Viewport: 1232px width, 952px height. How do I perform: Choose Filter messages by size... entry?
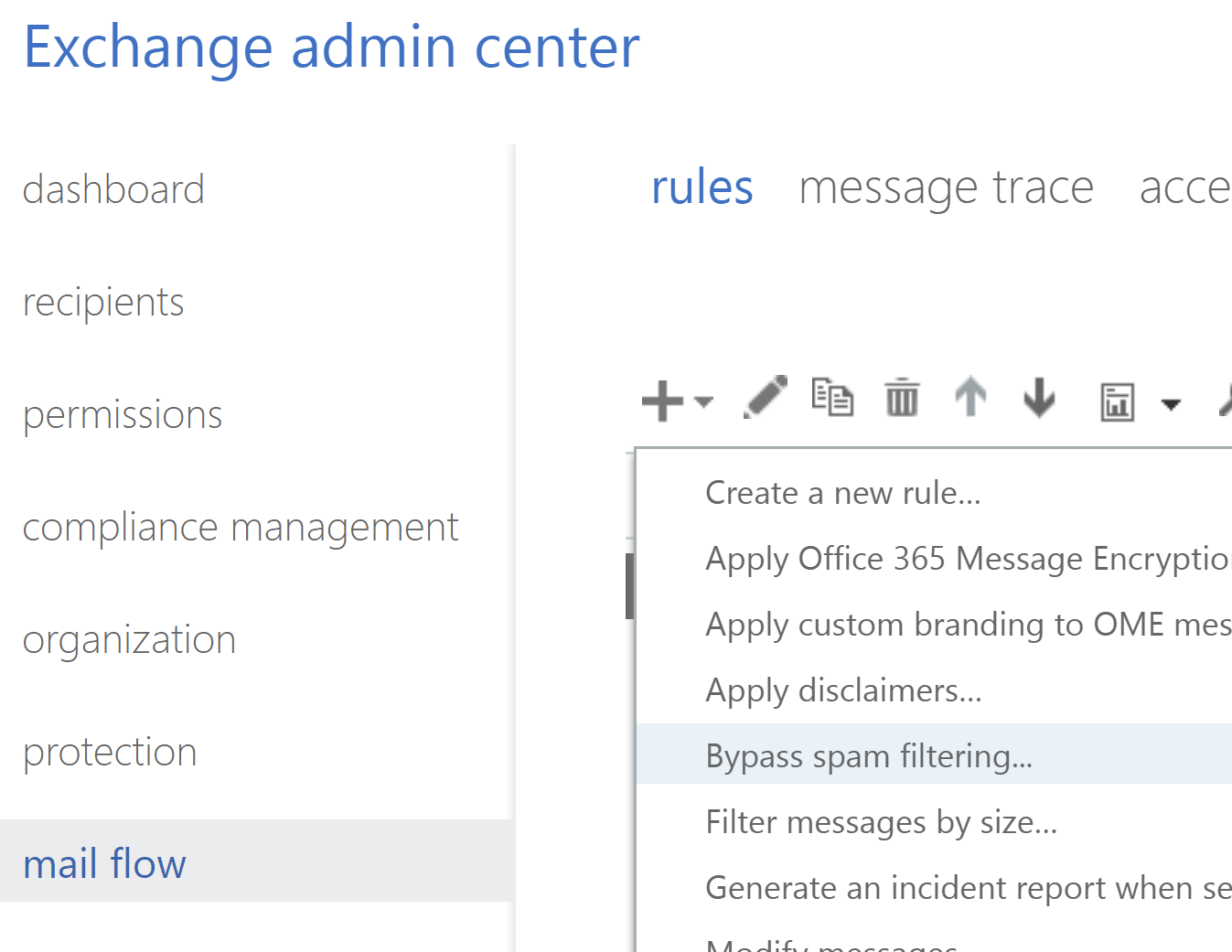pyautogui.click(x=934, y=822)
